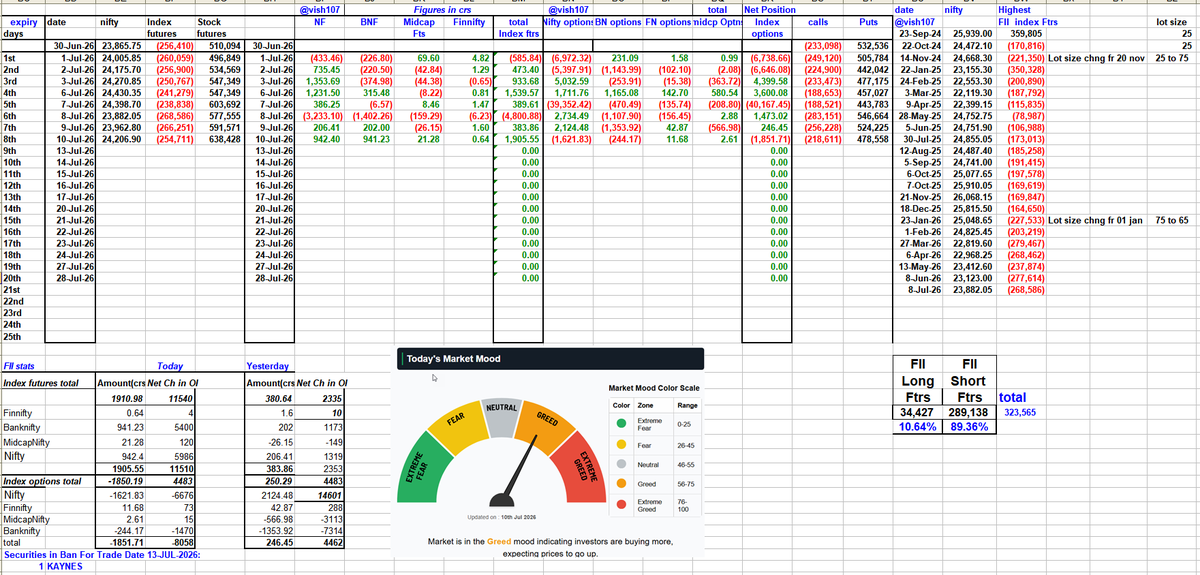
Task: Click 'Updated on : 10th Jul 2026' text
Action: (500, 518)
